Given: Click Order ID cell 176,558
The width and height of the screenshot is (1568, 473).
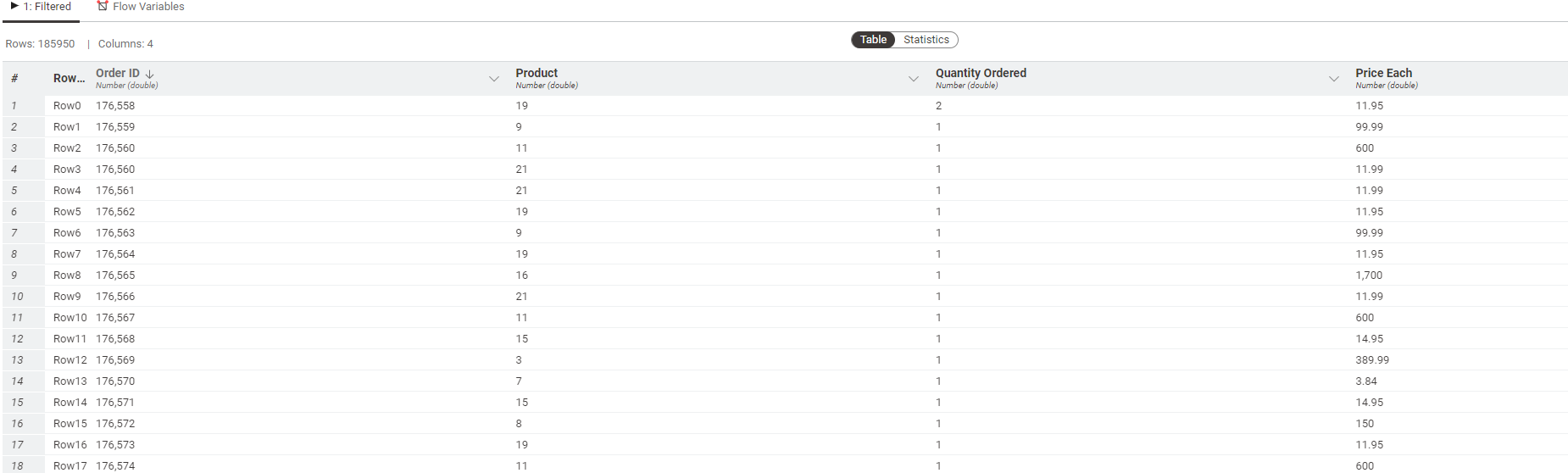Looking at the screenshot, I should pyautogui.click(x=115, y=106).
